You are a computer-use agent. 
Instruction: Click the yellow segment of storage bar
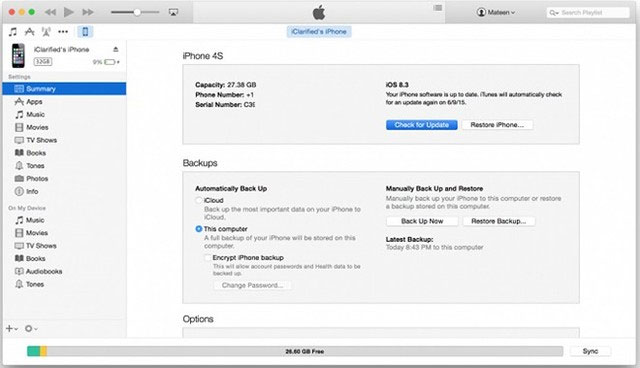[43, 351]
